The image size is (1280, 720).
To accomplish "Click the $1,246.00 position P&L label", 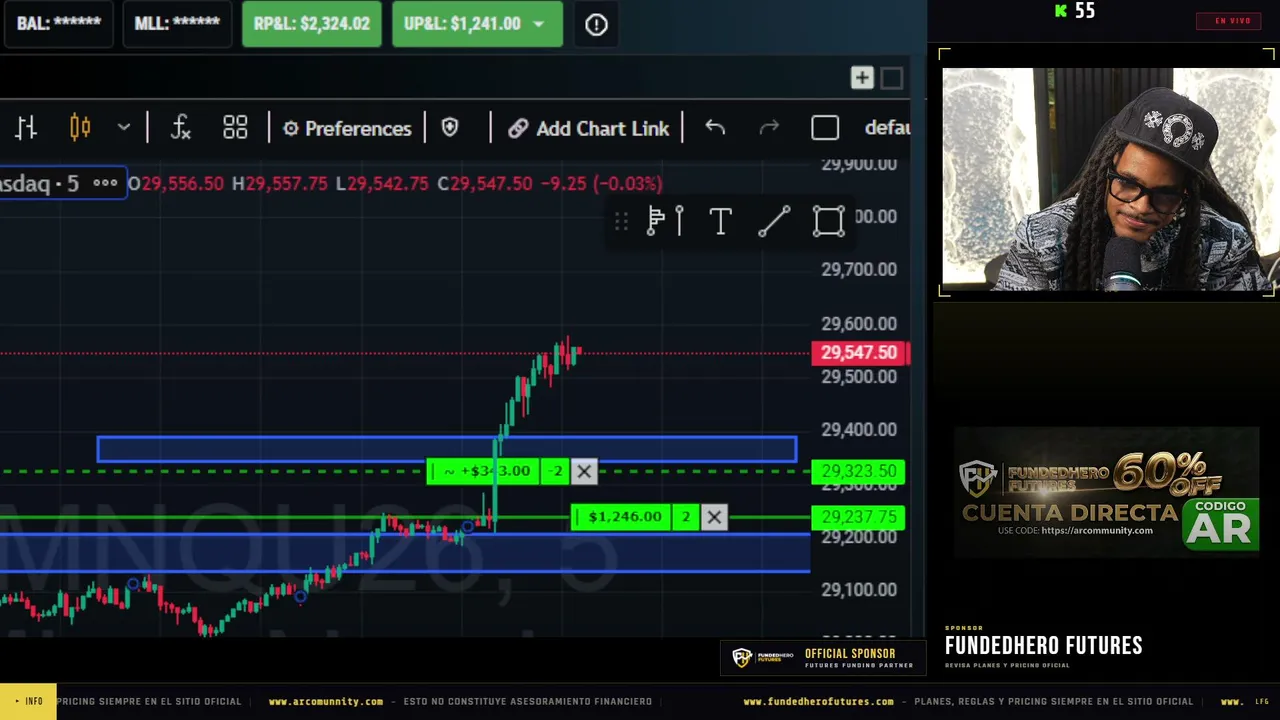I will coord(624,517).
